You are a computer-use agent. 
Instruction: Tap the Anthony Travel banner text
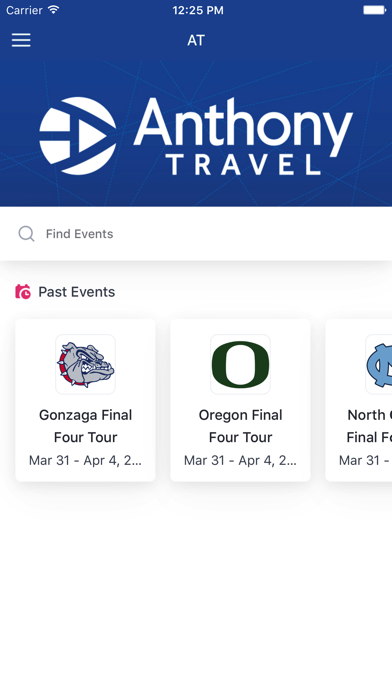tap(243, 136)
